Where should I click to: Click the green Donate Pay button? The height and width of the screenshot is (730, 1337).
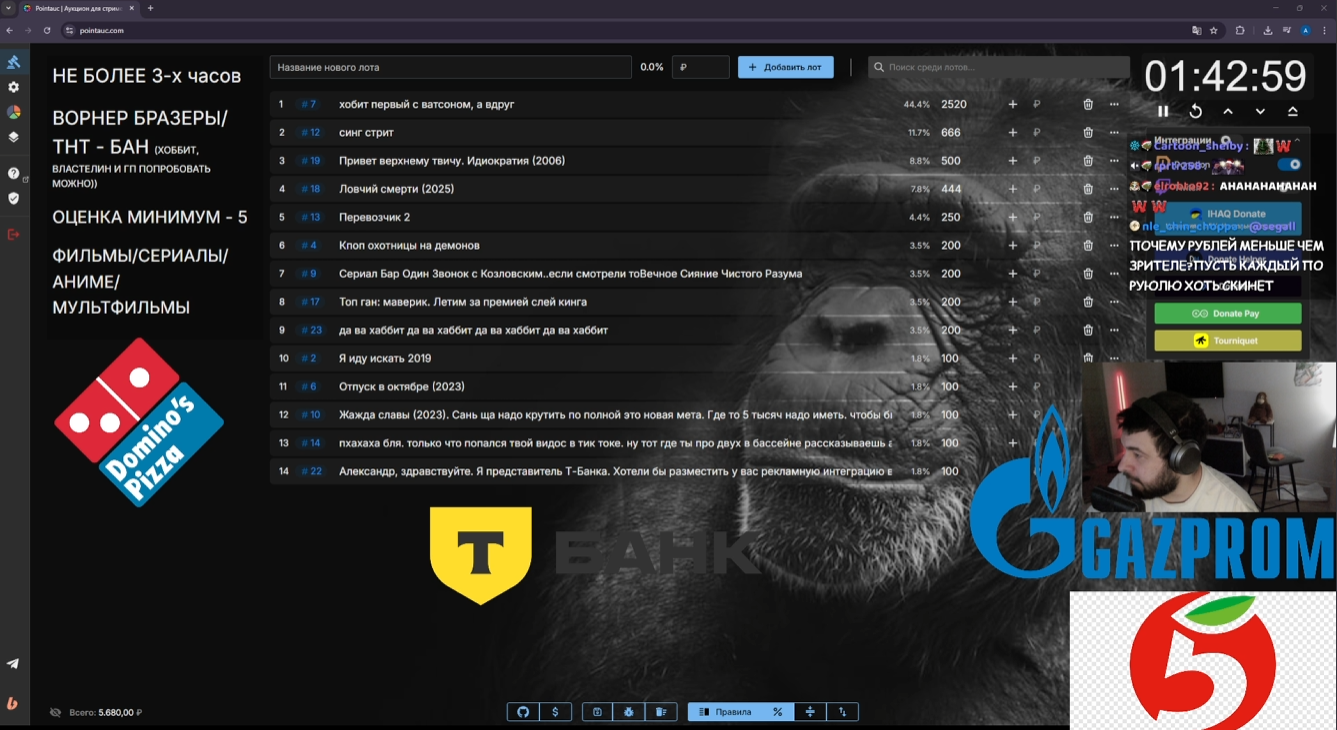coord(1228,313)
